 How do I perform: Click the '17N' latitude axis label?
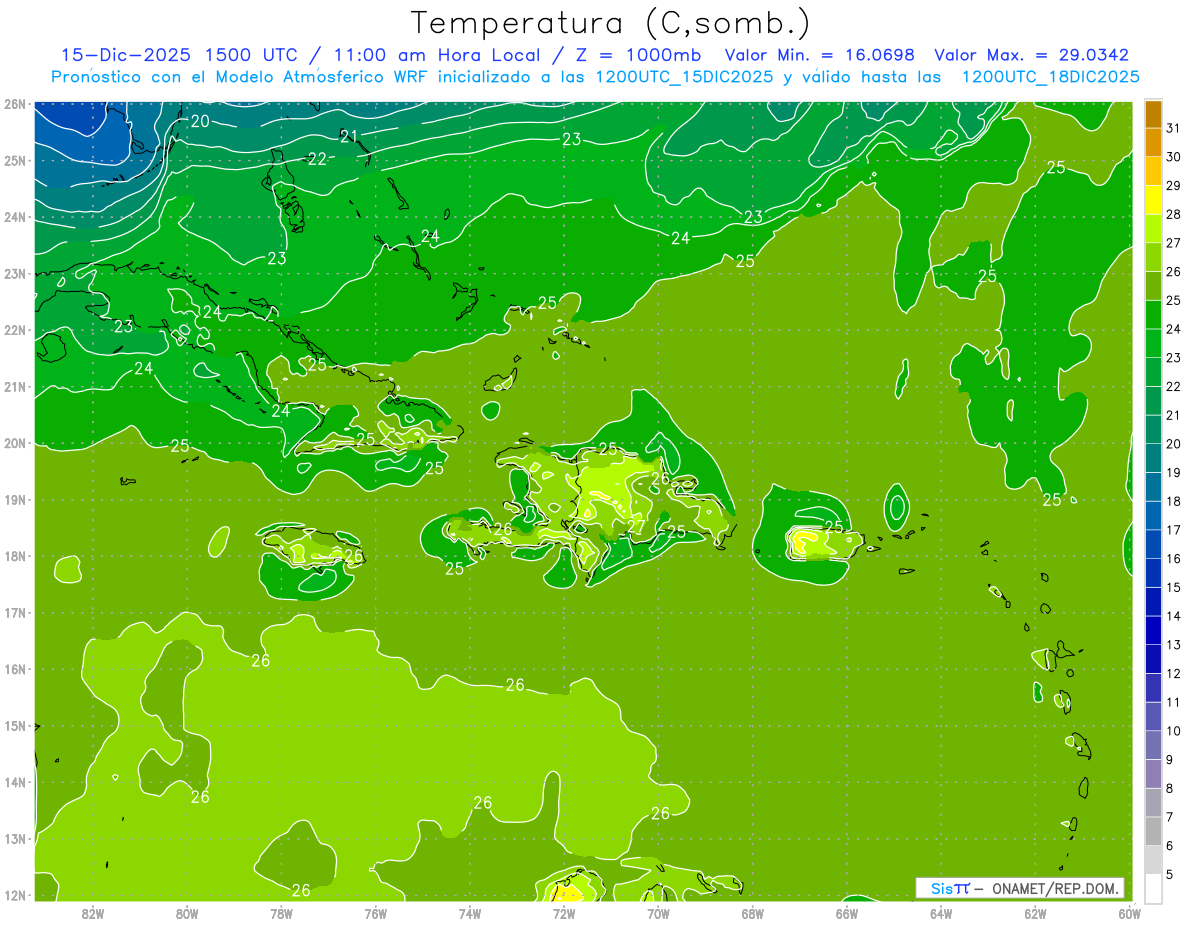coord(15,612)
